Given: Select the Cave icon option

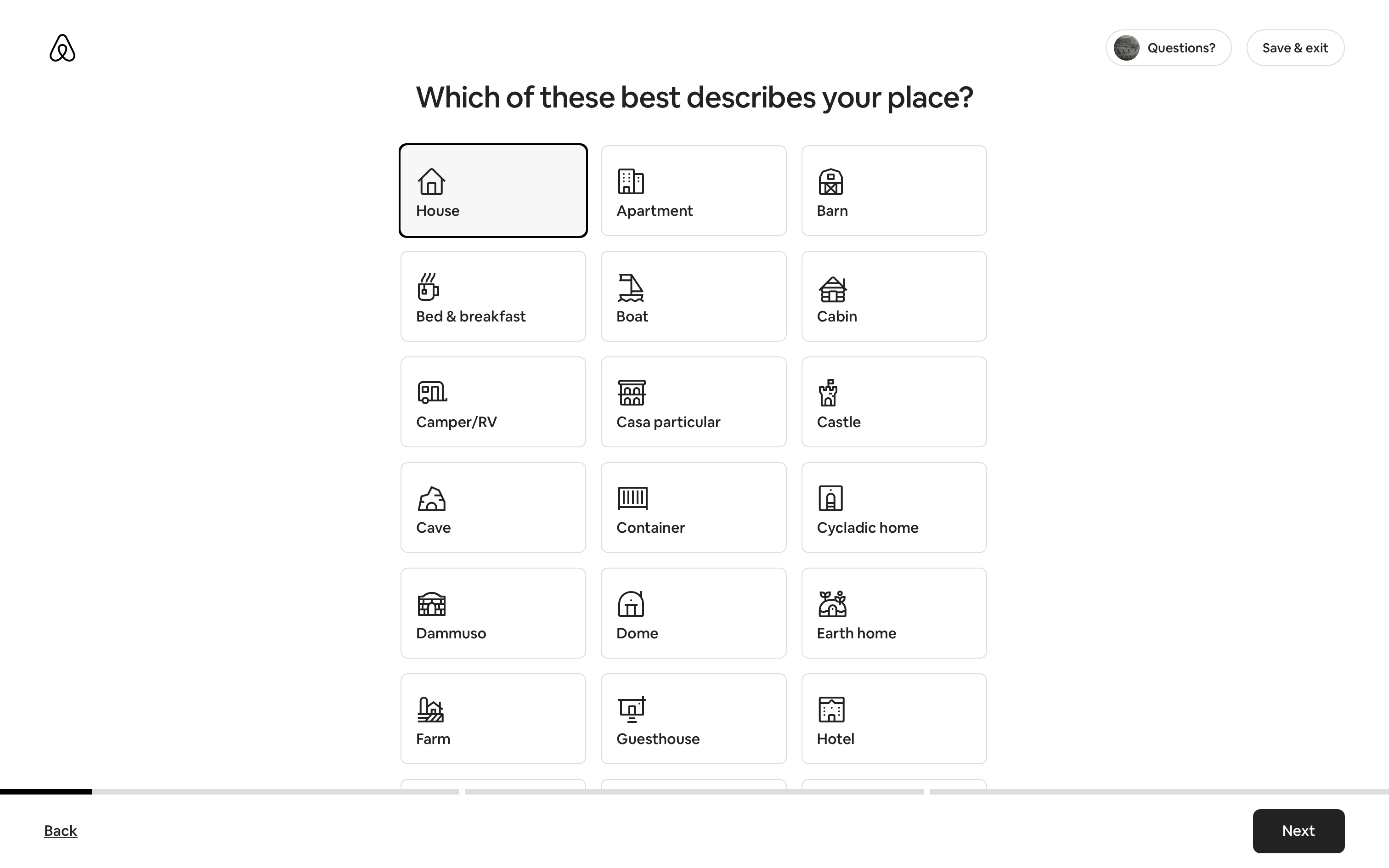Looking at the screenshot, I should pyautogui.click(x=432, y=498).
